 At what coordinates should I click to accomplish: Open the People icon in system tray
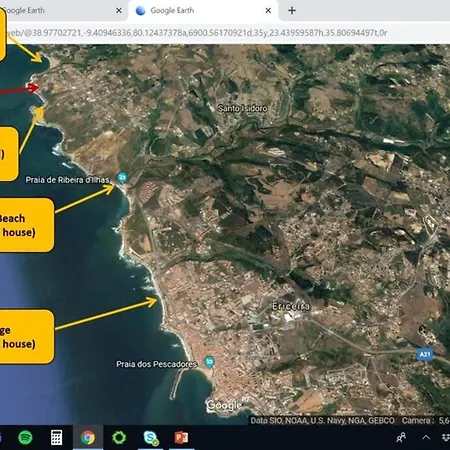coord(401,437)
